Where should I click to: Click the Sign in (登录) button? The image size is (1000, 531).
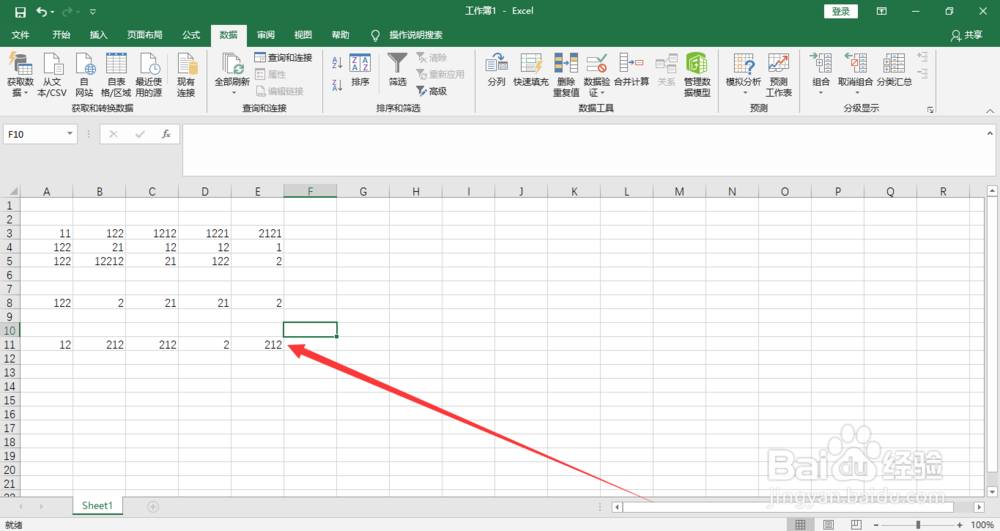pyautogui.click(x=841, y=11)
